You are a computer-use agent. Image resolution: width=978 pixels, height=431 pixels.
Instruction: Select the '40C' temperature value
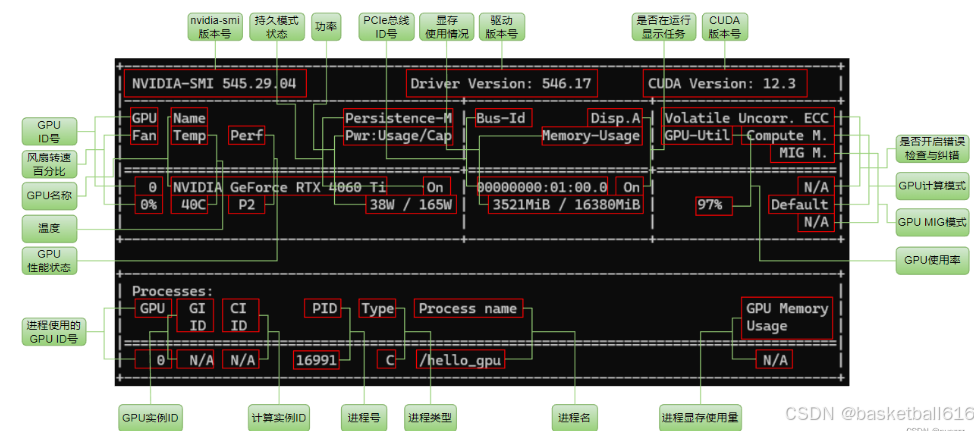[188, 205]
